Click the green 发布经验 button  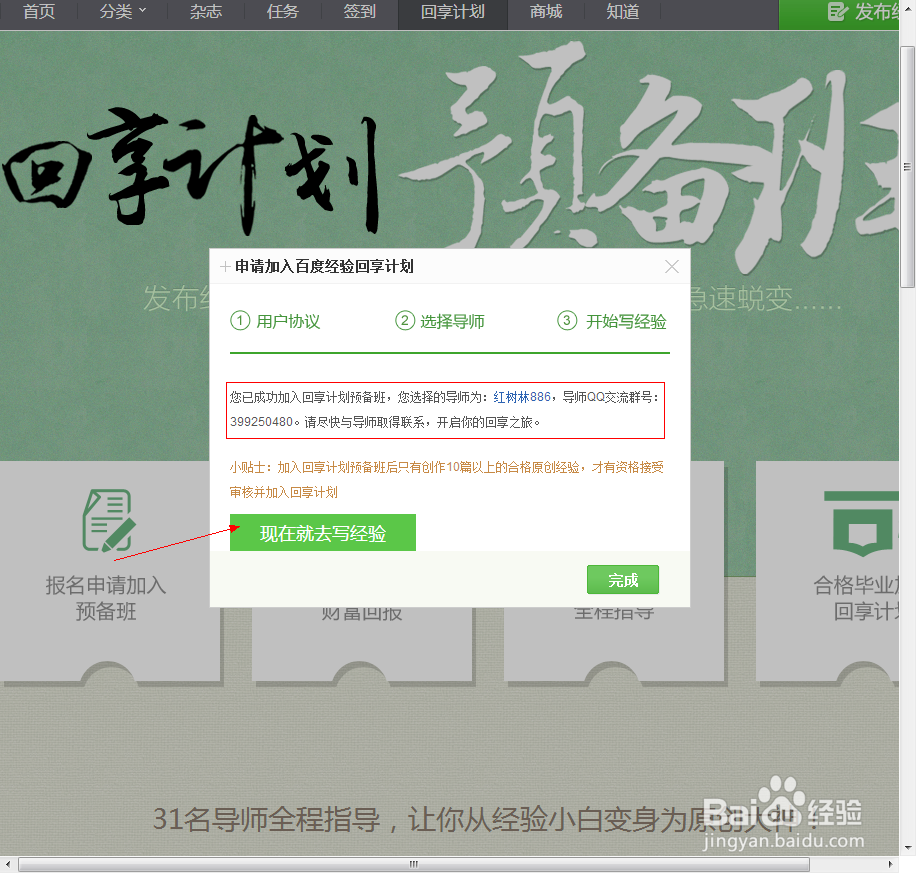coord(839,14)
